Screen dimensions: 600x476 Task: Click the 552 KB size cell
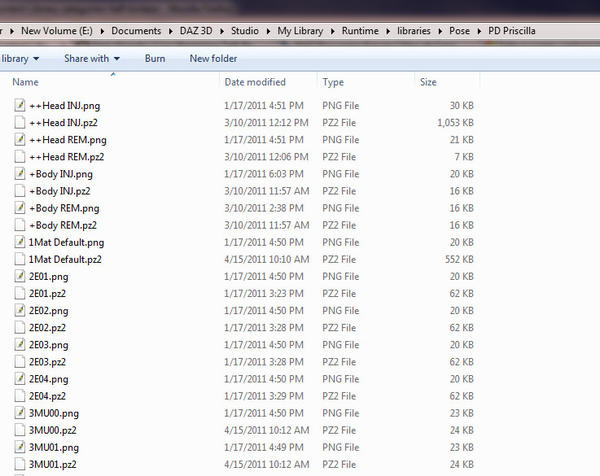click(x=459, y=259)
